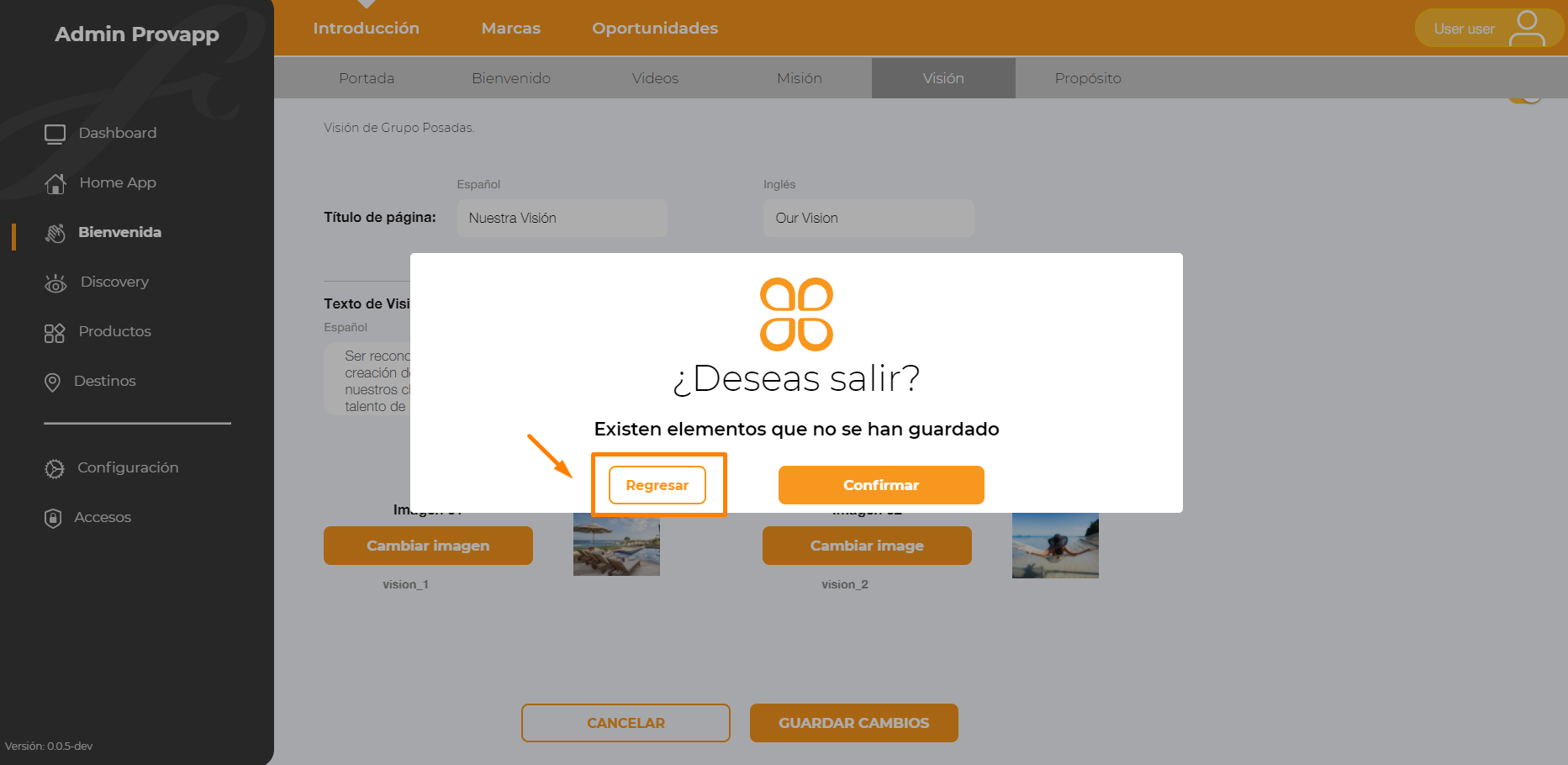
Task: Open Dashboard from the sidebar
Action: (118, 133)
